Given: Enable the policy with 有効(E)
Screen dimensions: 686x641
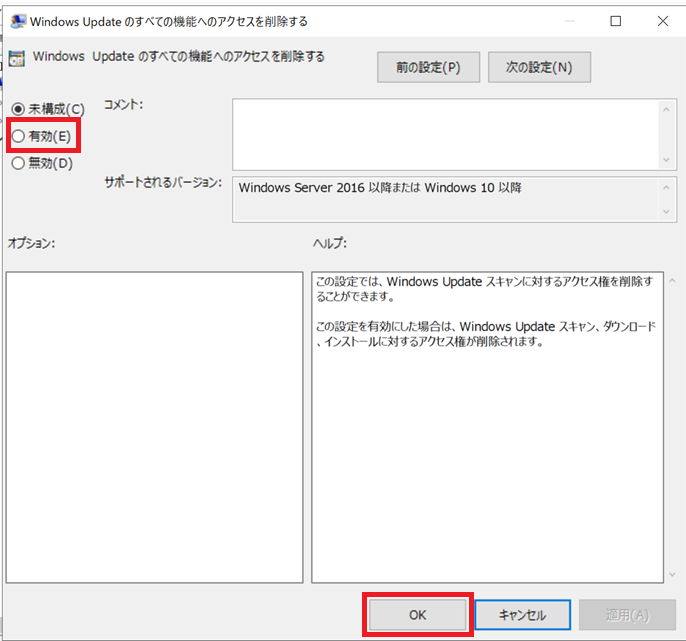Looking at the screenshot, I should 18,136.
